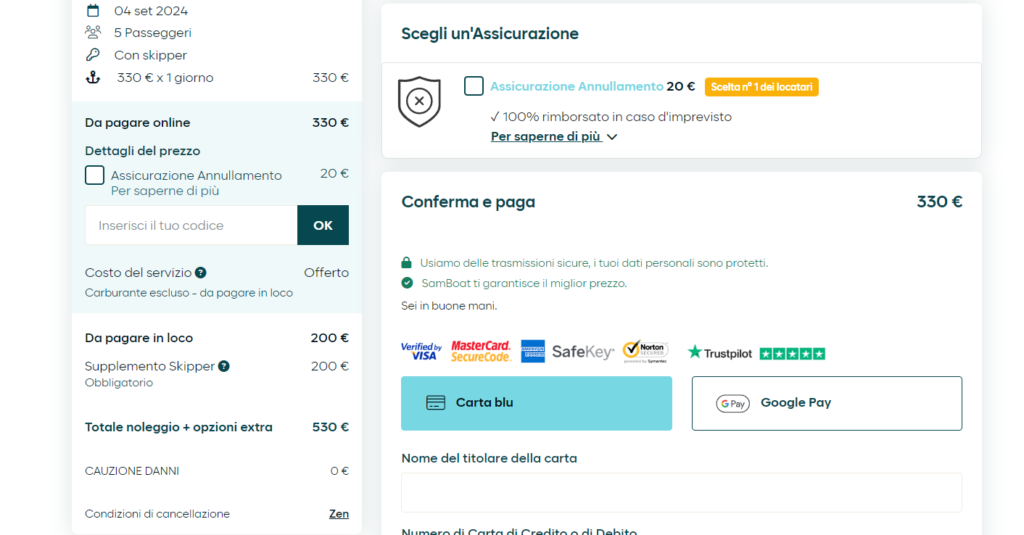Click info icon beside Costo del servizio
This screenshot has width=1024, height=535.
coord(201,273)
